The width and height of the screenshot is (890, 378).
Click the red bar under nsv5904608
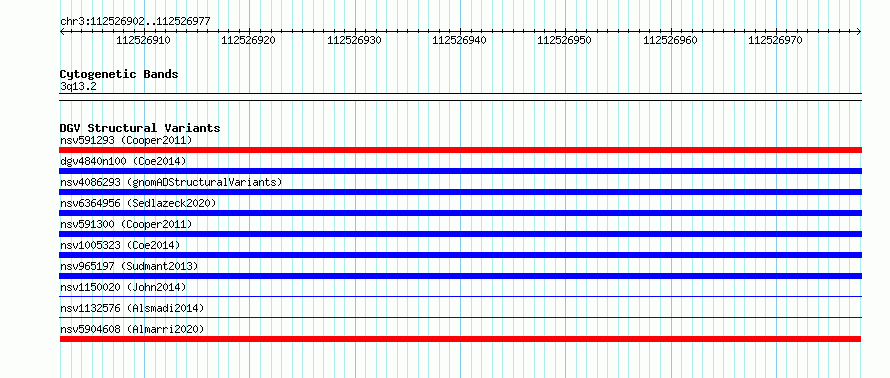pos(460,339)
